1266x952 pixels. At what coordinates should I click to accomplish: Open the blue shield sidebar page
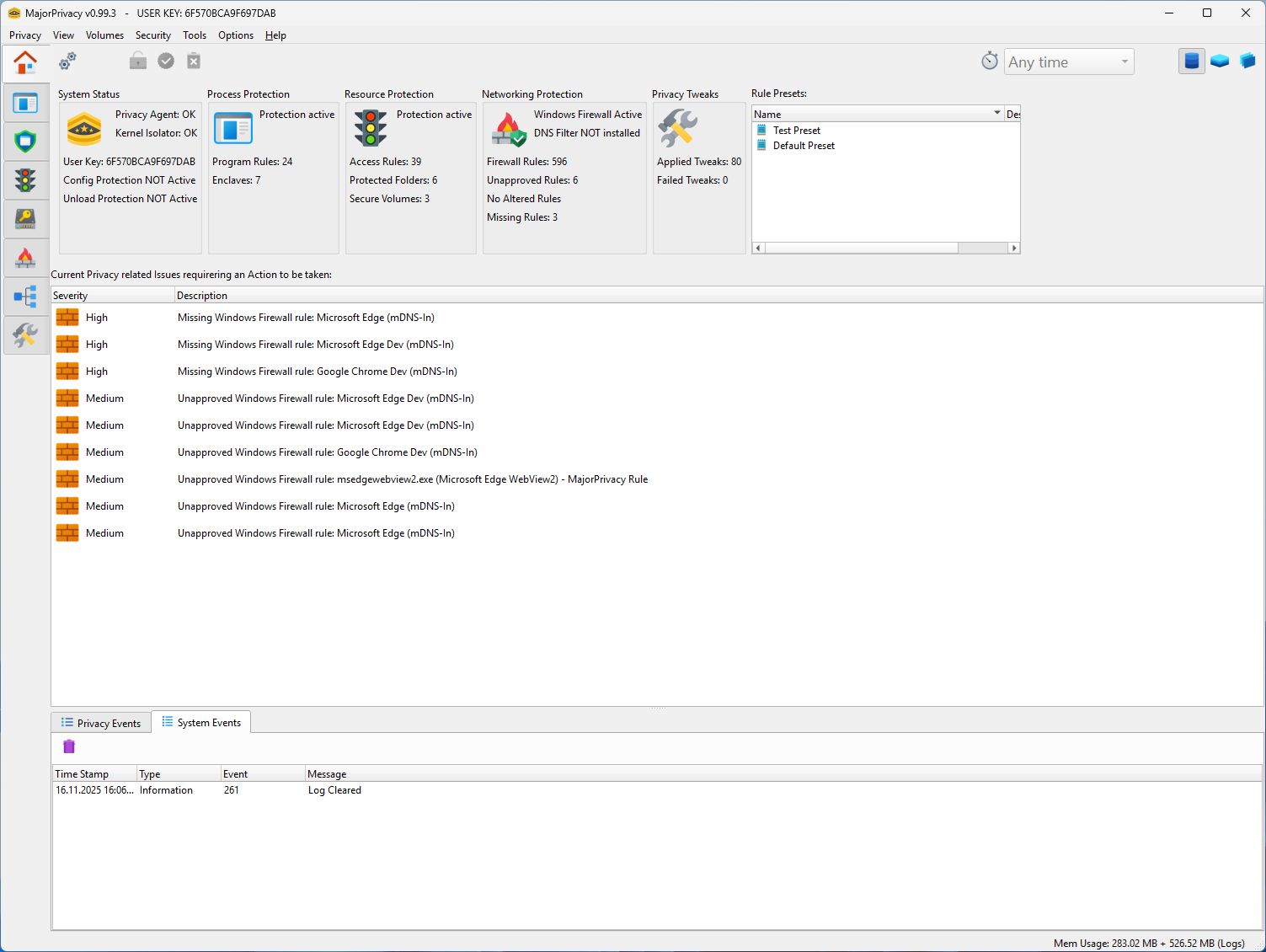25,142
